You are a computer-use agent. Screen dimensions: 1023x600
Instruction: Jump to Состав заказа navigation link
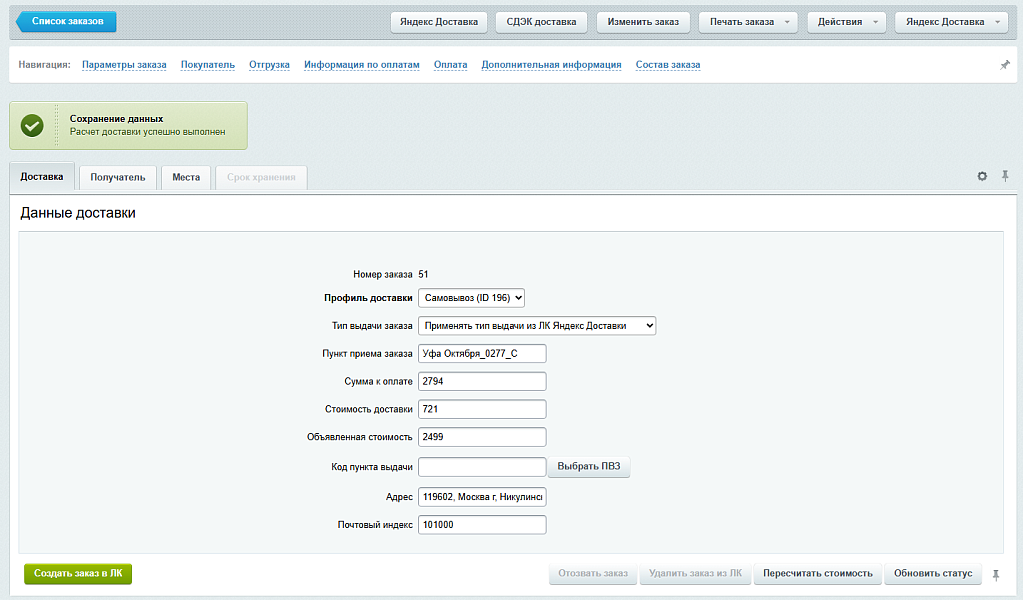coord(667,65)
